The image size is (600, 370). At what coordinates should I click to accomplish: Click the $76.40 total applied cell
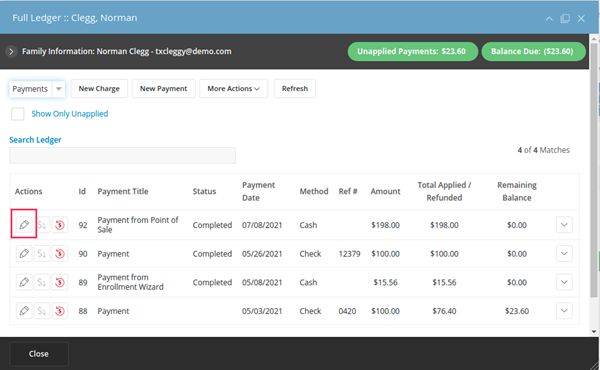pos(444,311)
